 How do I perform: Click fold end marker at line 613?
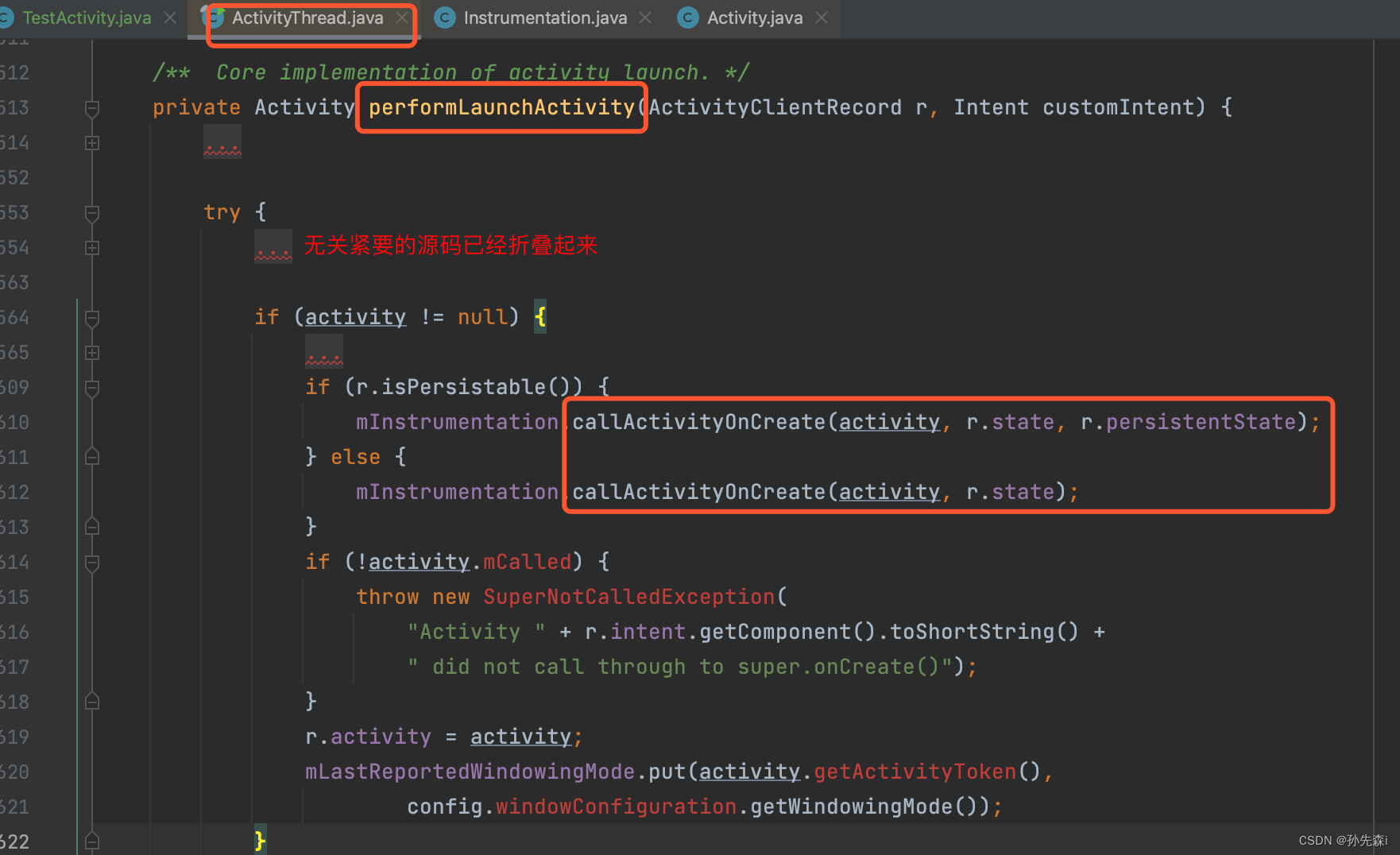tap(92, 527)
